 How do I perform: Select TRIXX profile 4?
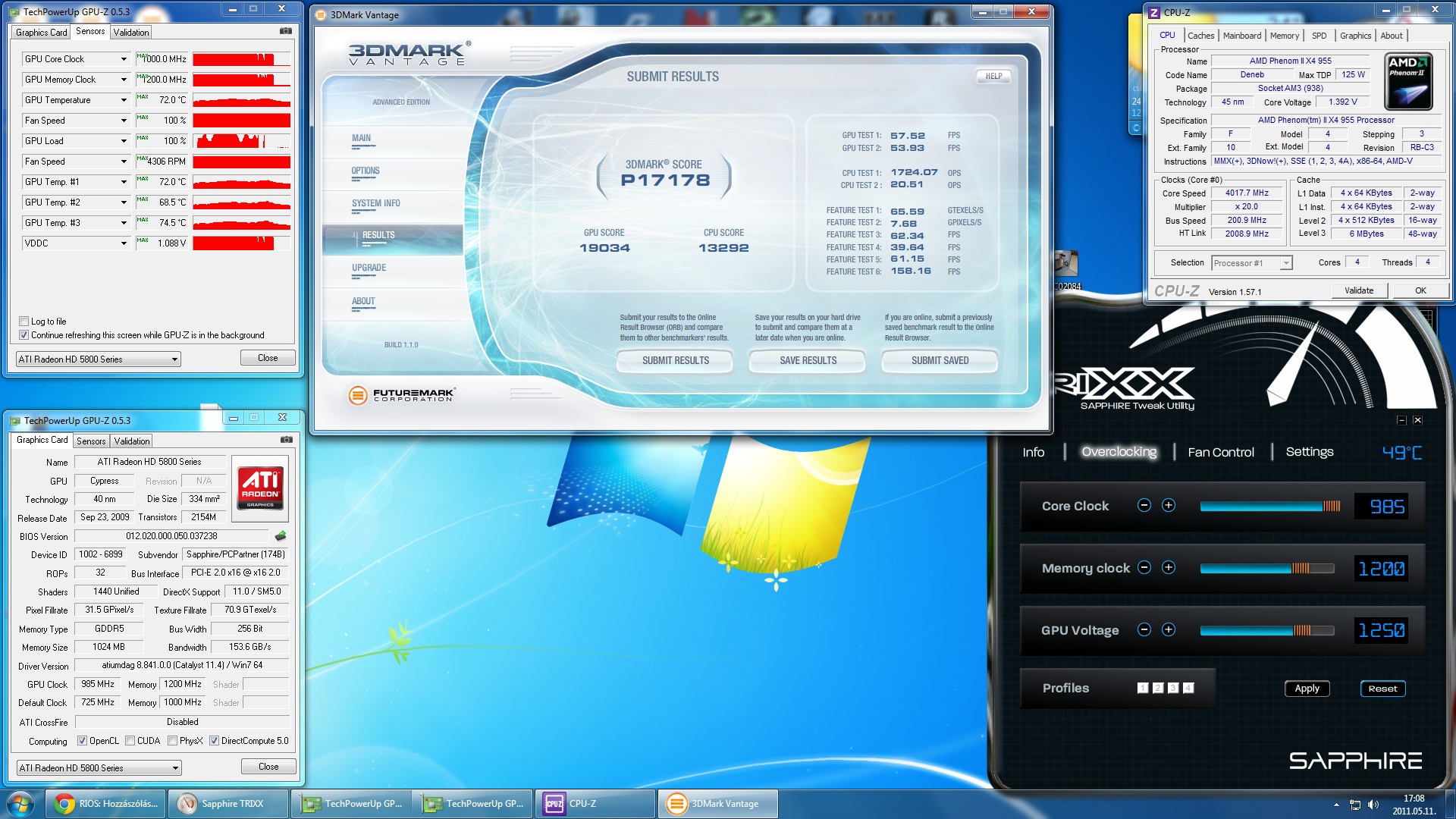tap(1188, 688)
